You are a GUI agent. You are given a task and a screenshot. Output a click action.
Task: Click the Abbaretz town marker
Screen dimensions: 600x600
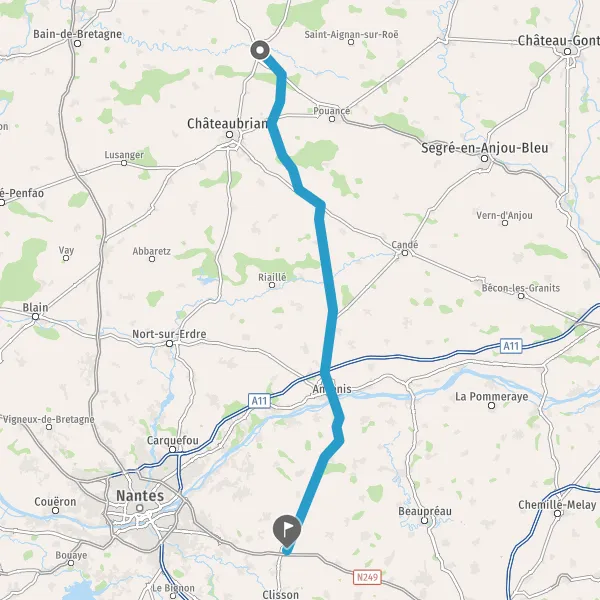[x=152, y=259]
